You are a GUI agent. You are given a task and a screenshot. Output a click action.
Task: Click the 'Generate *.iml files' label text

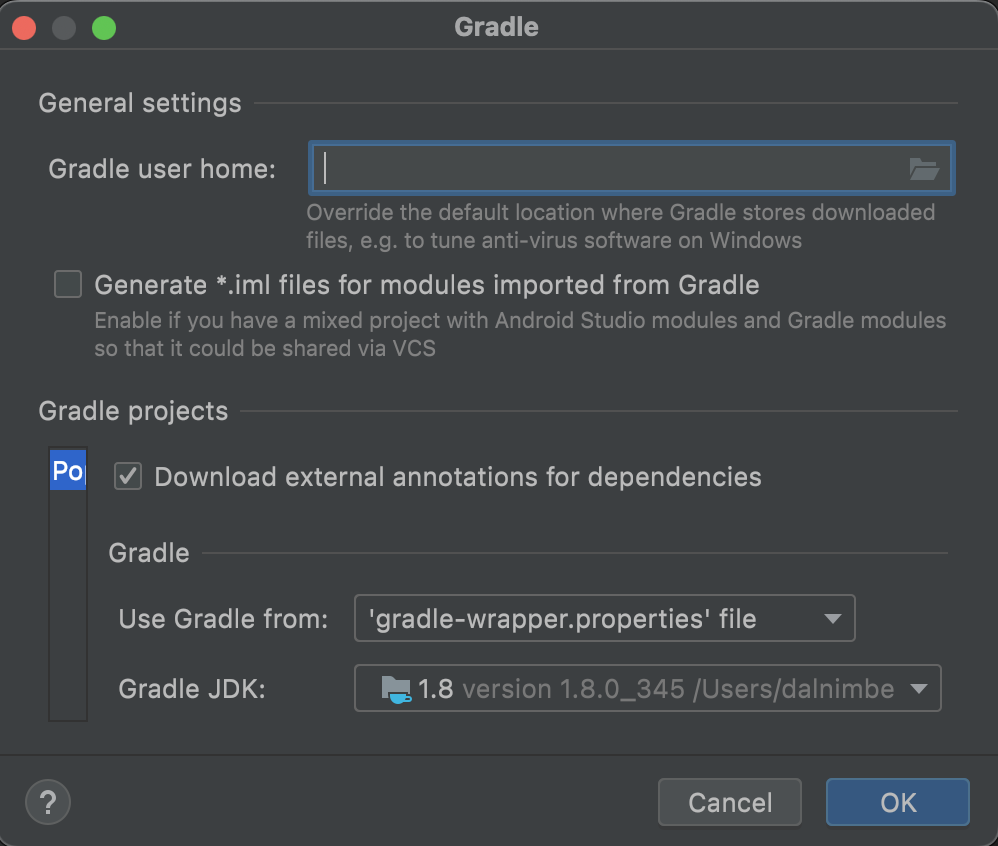tap(427, 285)
